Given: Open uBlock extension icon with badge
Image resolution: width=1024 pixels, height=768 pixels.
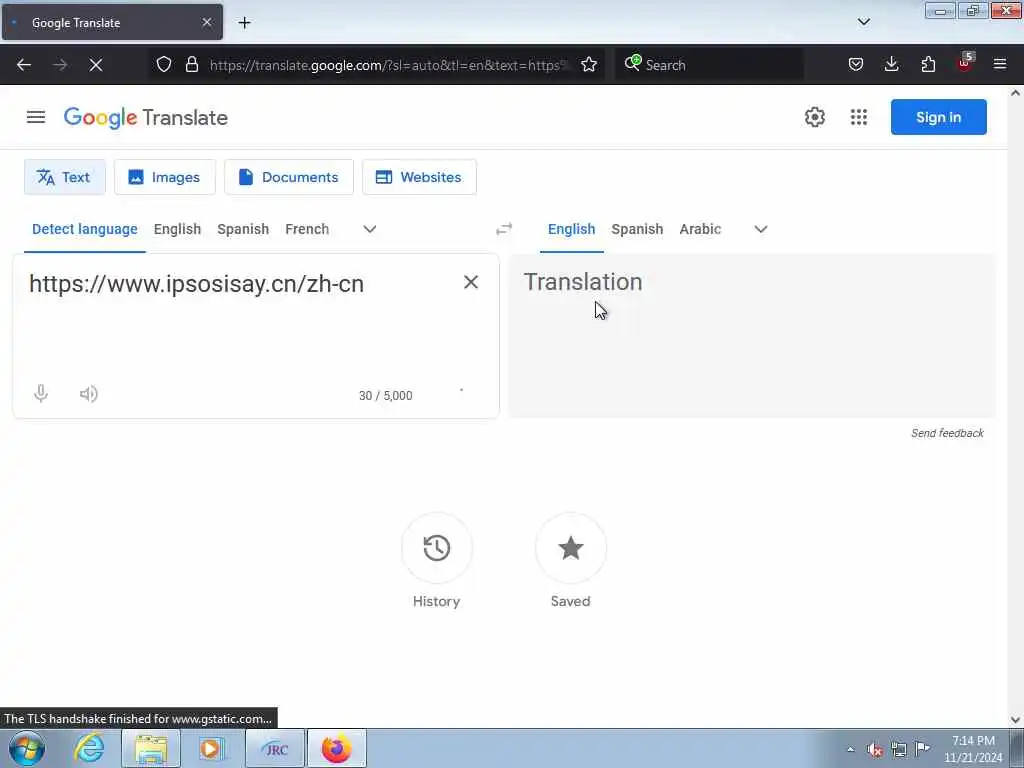Looking at the screenshot, I should [x=965, y=63].
